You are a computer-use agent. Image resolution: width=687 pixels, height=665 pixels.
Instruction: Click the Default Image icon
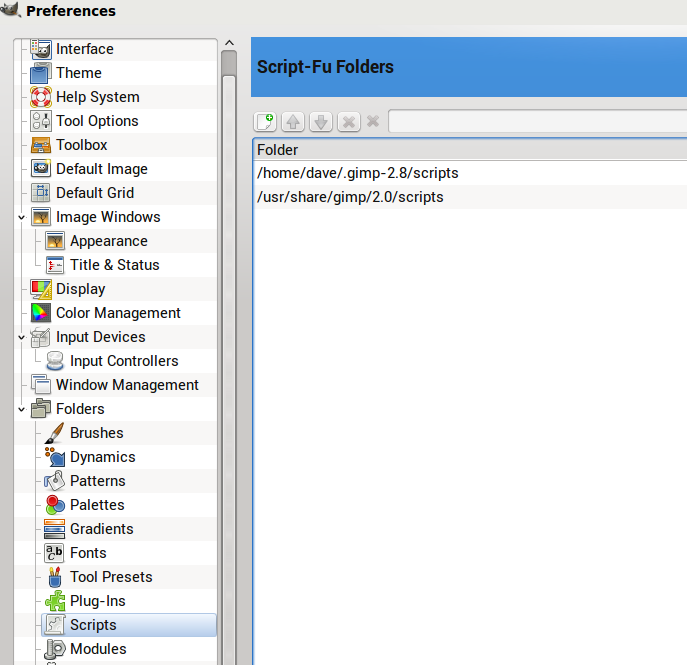click(x=41, y=169)
